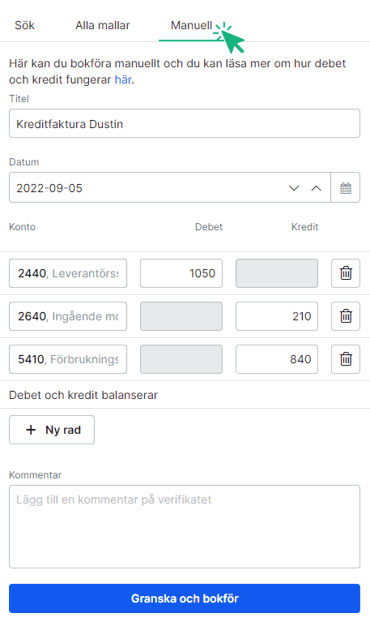Decrease the date with down chevron
This screenshot has height=625, width=370.
pyautogui.click(x=294, y=188)
